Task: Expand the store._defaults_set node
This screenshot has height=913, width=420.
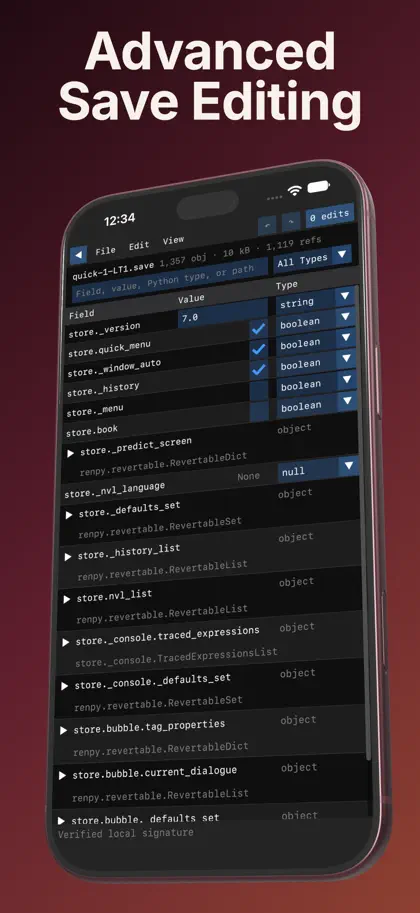Action: click(x=69, y=515)
